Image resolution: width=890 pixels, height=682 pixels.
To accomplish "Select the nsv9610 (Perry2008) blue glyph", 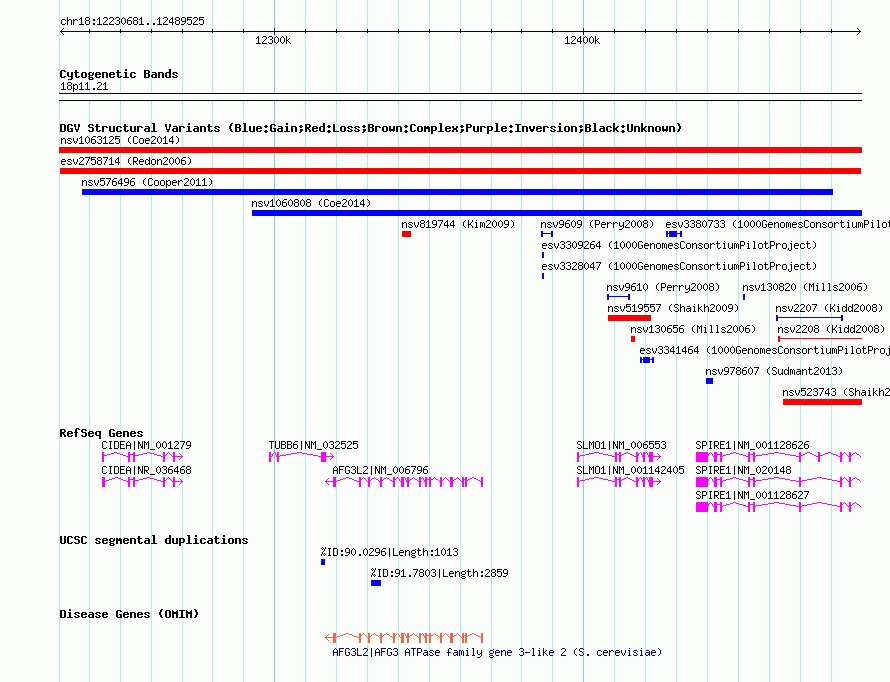I will tap(619, 297).
